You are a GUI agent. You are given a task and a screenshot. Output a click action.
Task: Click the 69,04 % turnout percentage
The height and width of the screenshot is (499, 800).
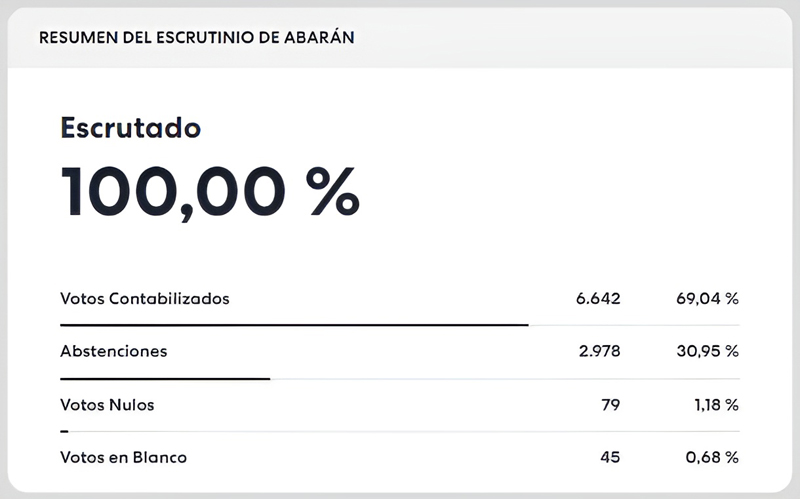coord(705,298)
